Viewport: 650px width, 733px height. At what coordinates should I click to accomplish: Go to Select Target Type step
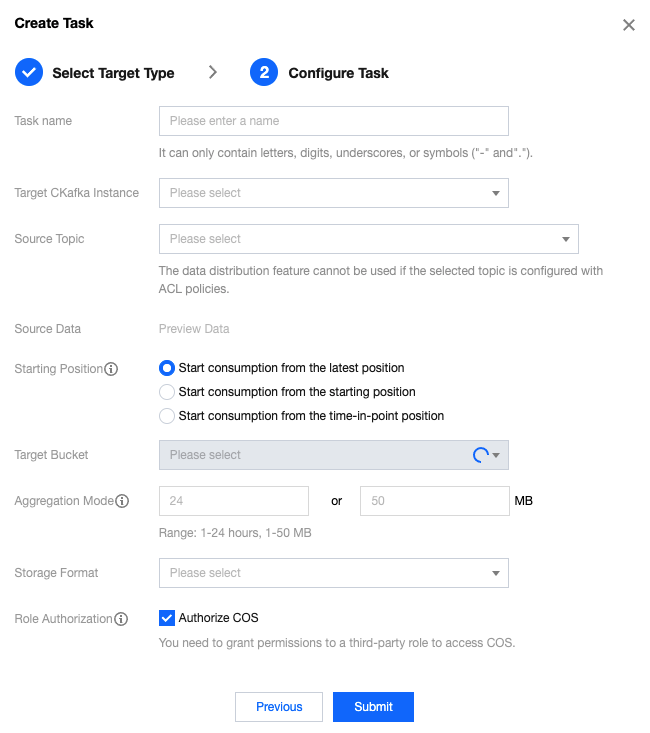[x=113, y=73]
